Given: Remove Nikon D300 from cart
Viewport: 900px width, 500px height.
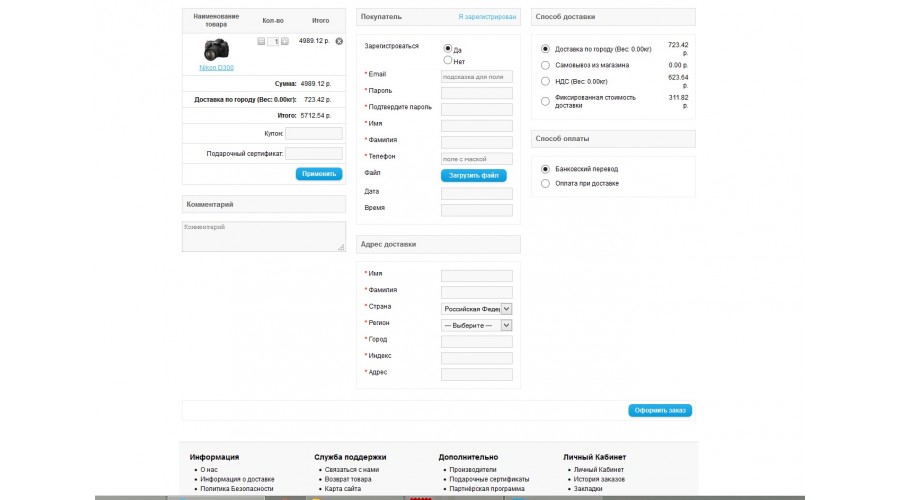Looking at the screenshot, I should tap(339, 41).
